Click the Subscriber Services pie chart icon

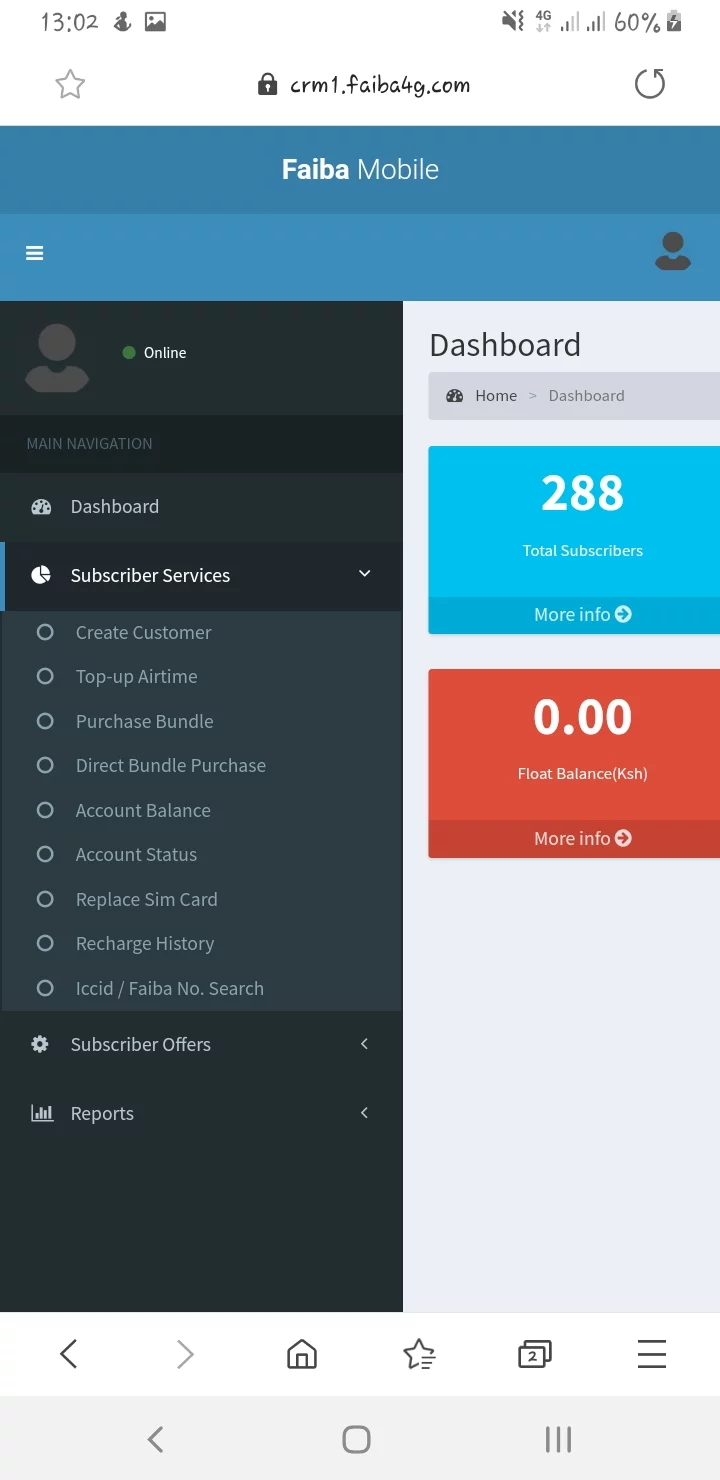point(41,575)
